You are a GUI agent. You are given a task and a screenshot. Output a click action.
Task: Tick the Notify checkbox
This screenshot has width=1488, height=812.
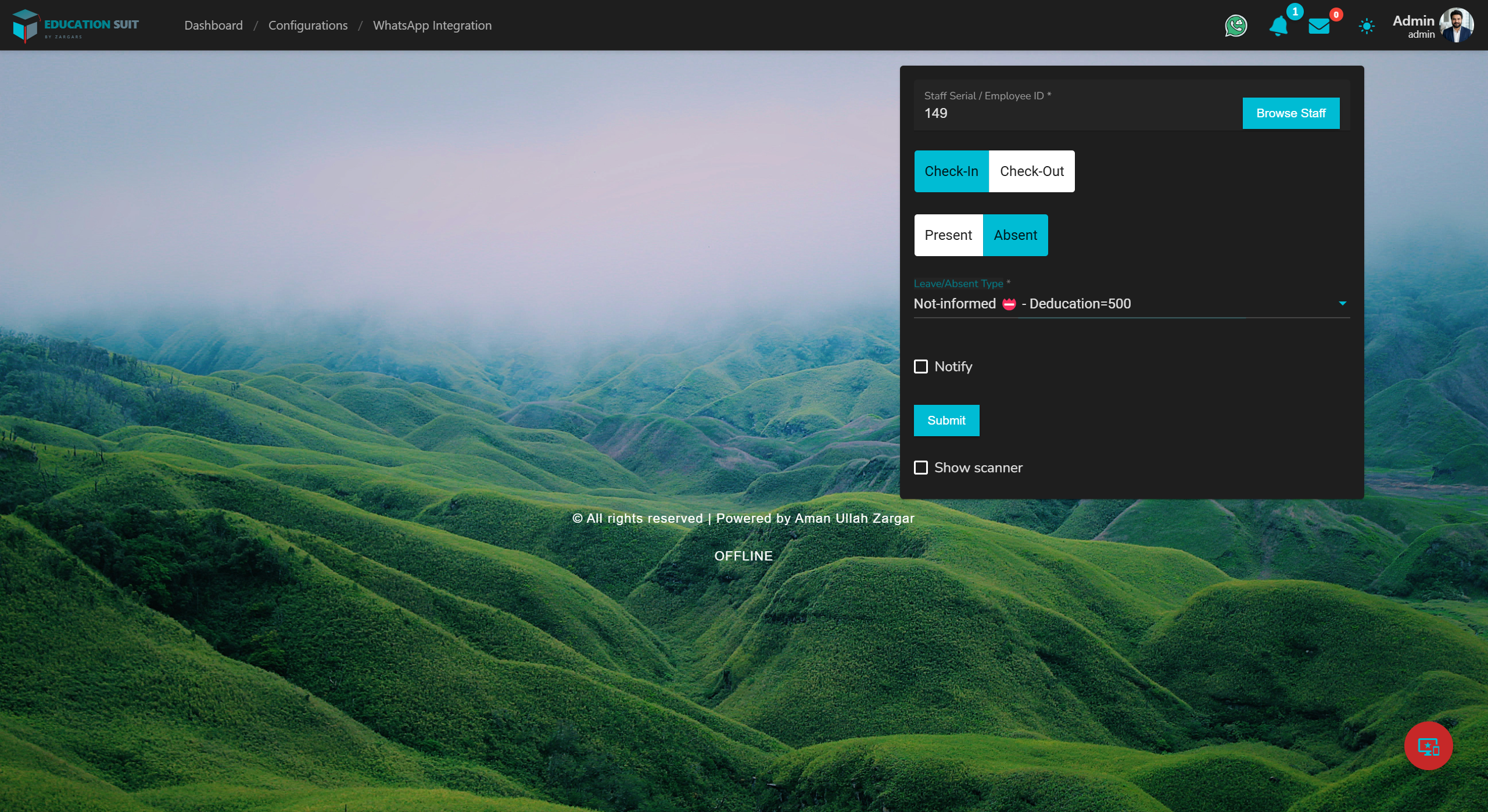pos(921,367)
